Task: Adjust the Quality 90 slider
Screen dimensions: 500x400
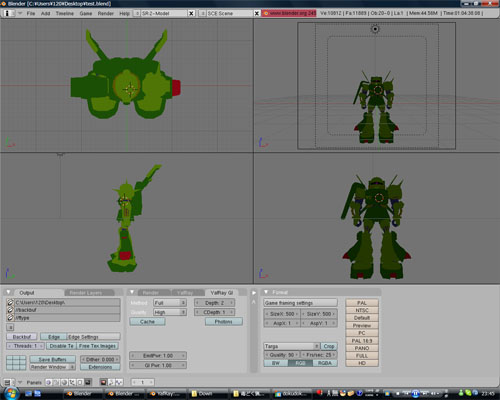Action: point(282,355)
